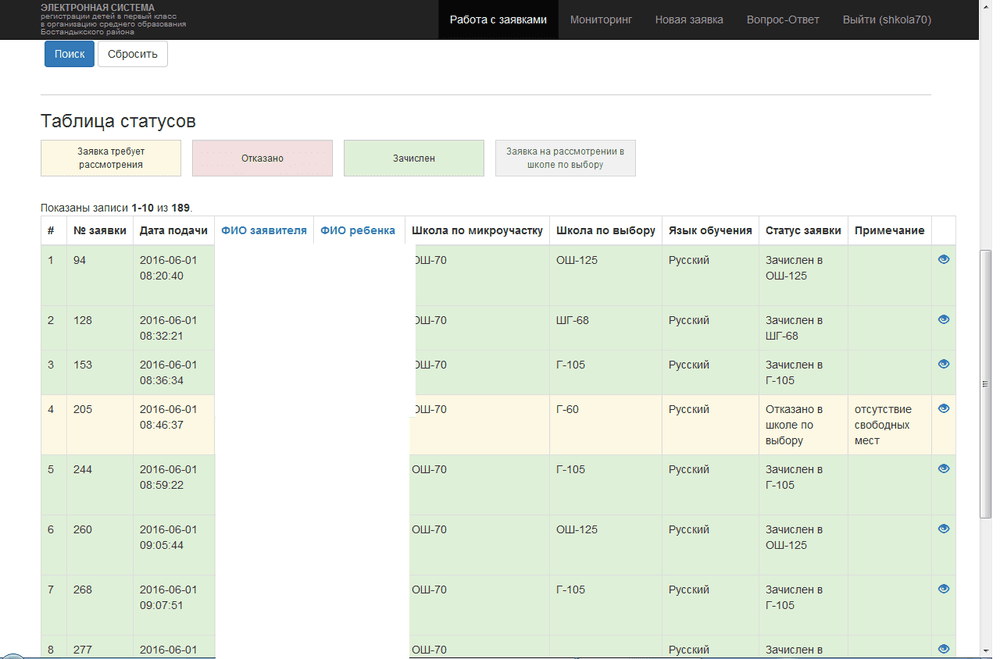Sort table by ФИО заявителя

[263, 230]
